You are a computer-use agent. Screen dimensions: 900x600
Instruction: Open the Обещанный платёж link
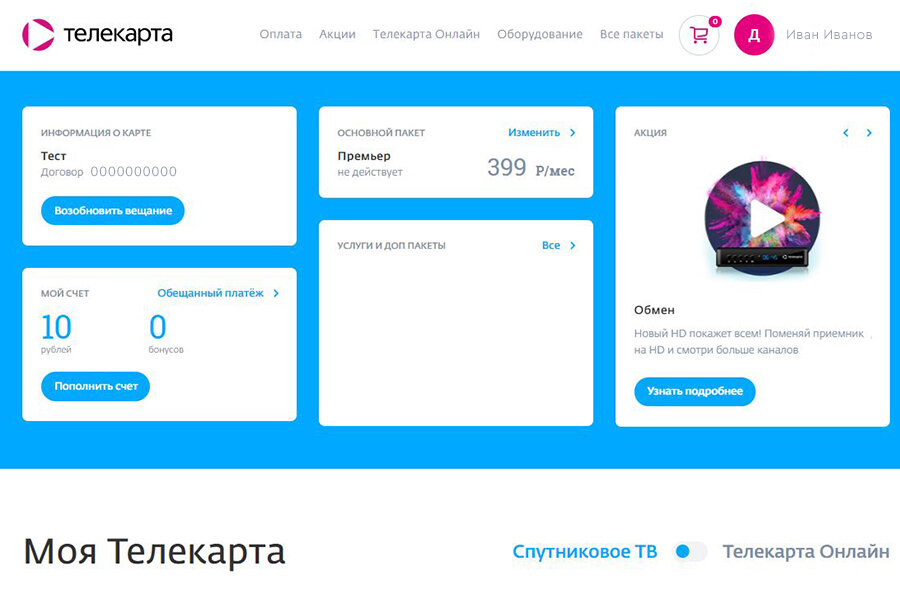coord(210,293)
